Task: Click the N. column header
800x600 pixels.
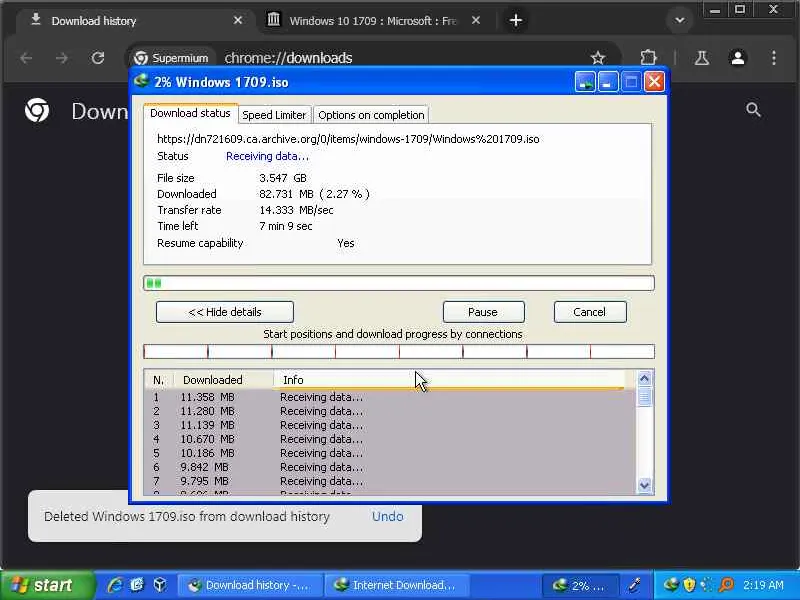Action: click(159, 380)
